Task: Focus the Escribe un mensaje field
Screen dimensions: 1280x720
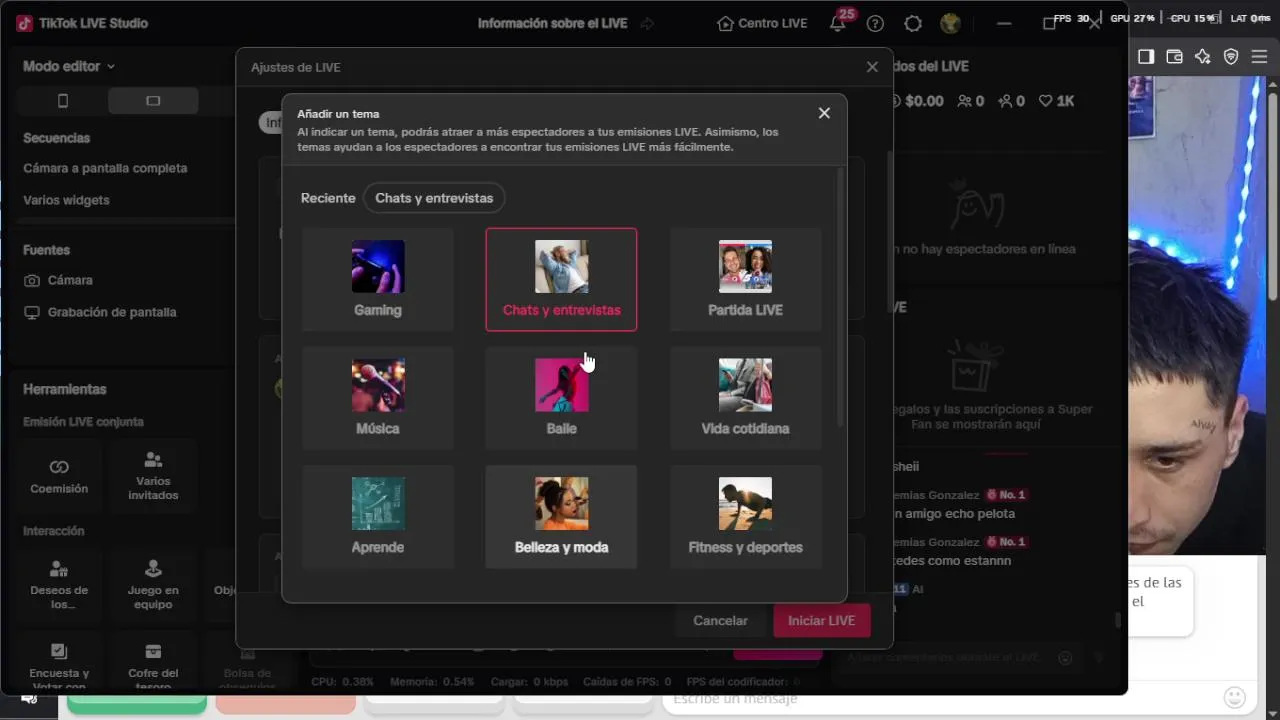Action: point(945,698)
